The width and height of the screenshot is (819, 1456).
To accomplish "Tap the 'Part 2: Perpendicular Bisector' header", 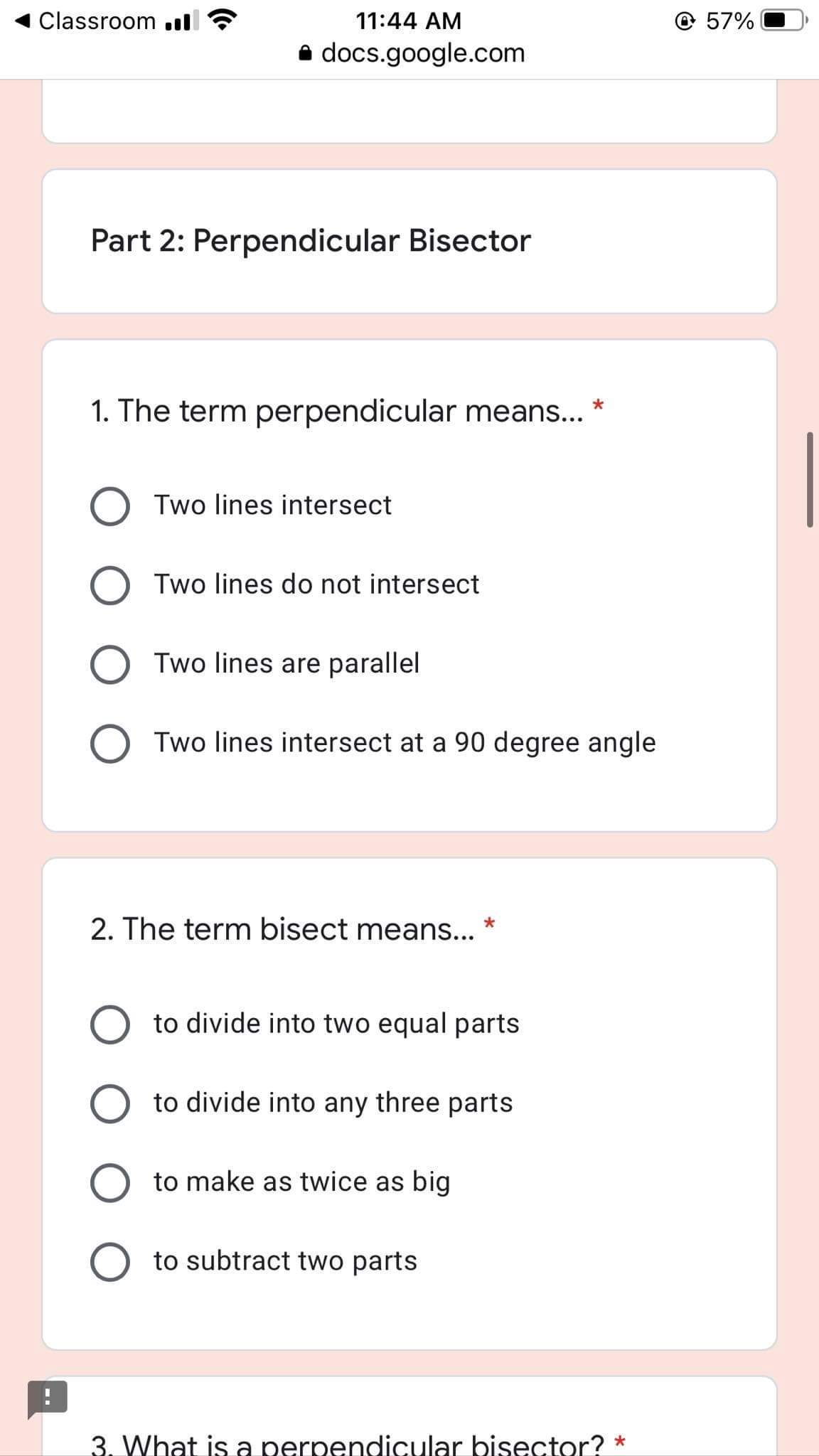I will (x=309, y=240).
